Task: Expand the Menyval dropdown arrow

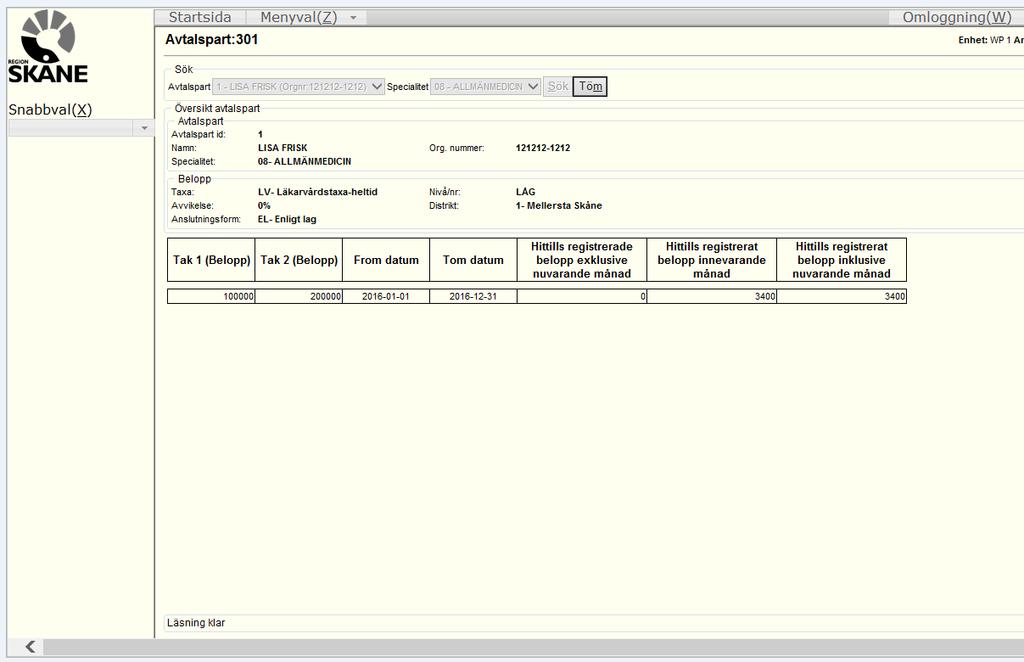Action: pos(353,18)
